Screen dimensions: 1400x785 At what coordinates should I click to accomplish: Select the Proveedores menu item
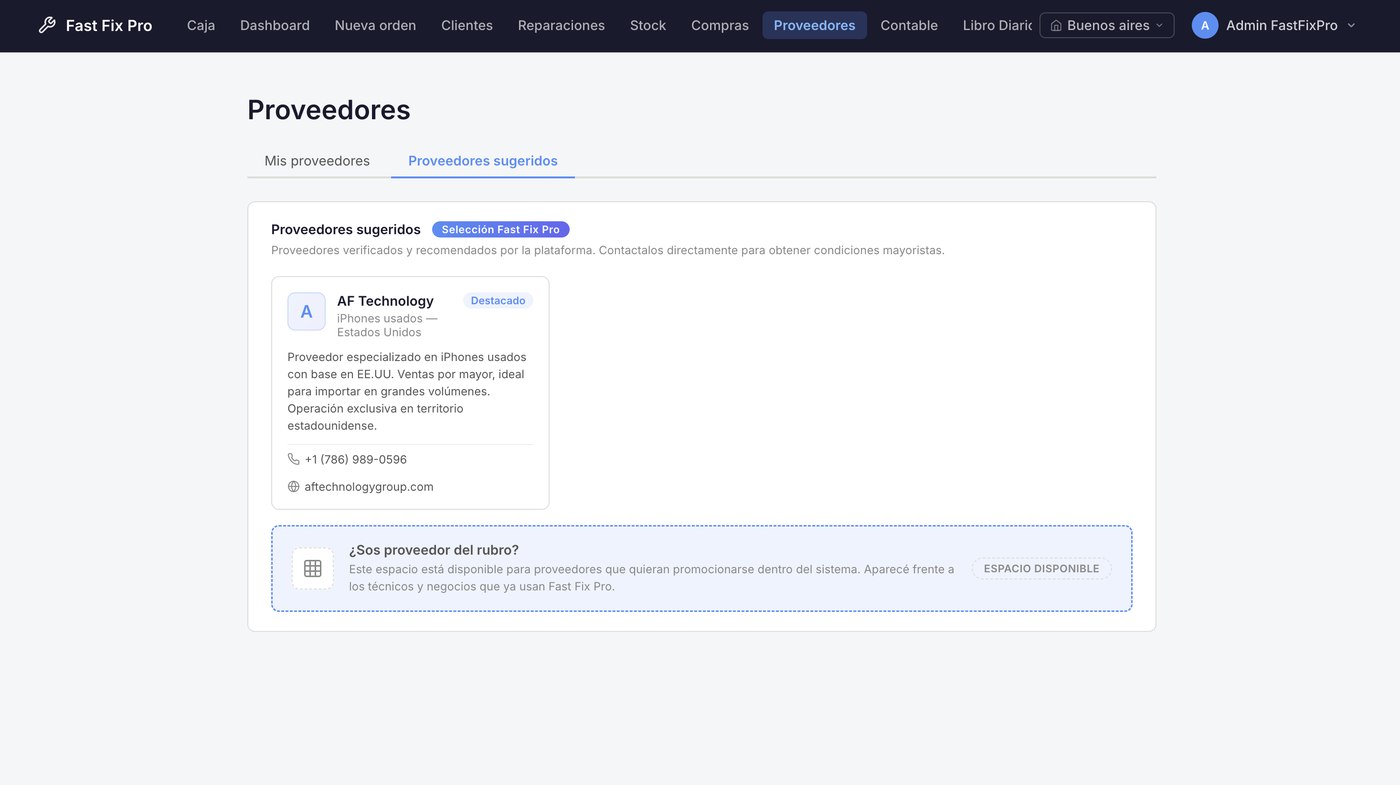tap(815, 25)
